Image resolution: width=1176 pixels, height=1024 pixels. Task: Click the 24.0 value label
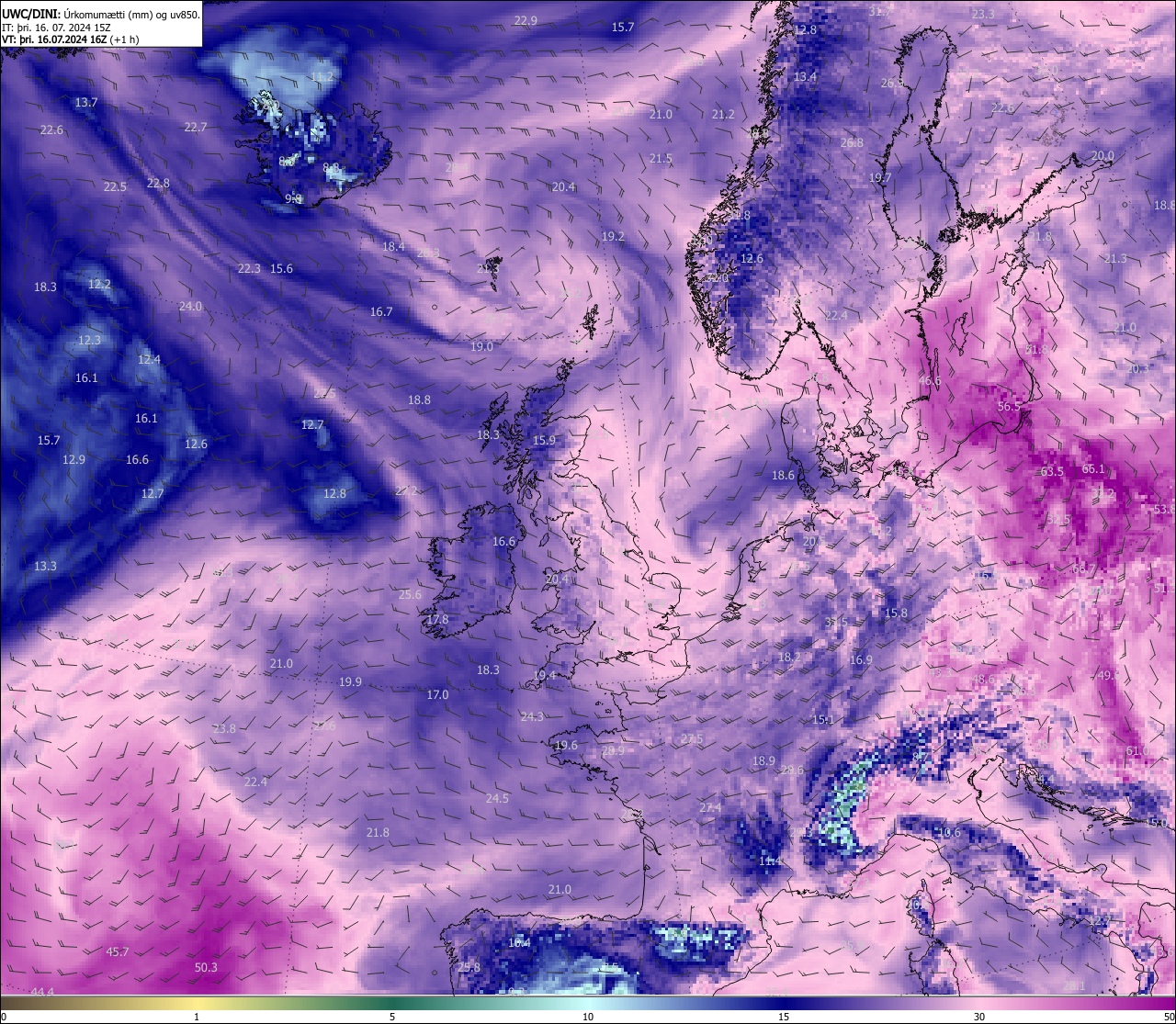click(x=190, y=306)
